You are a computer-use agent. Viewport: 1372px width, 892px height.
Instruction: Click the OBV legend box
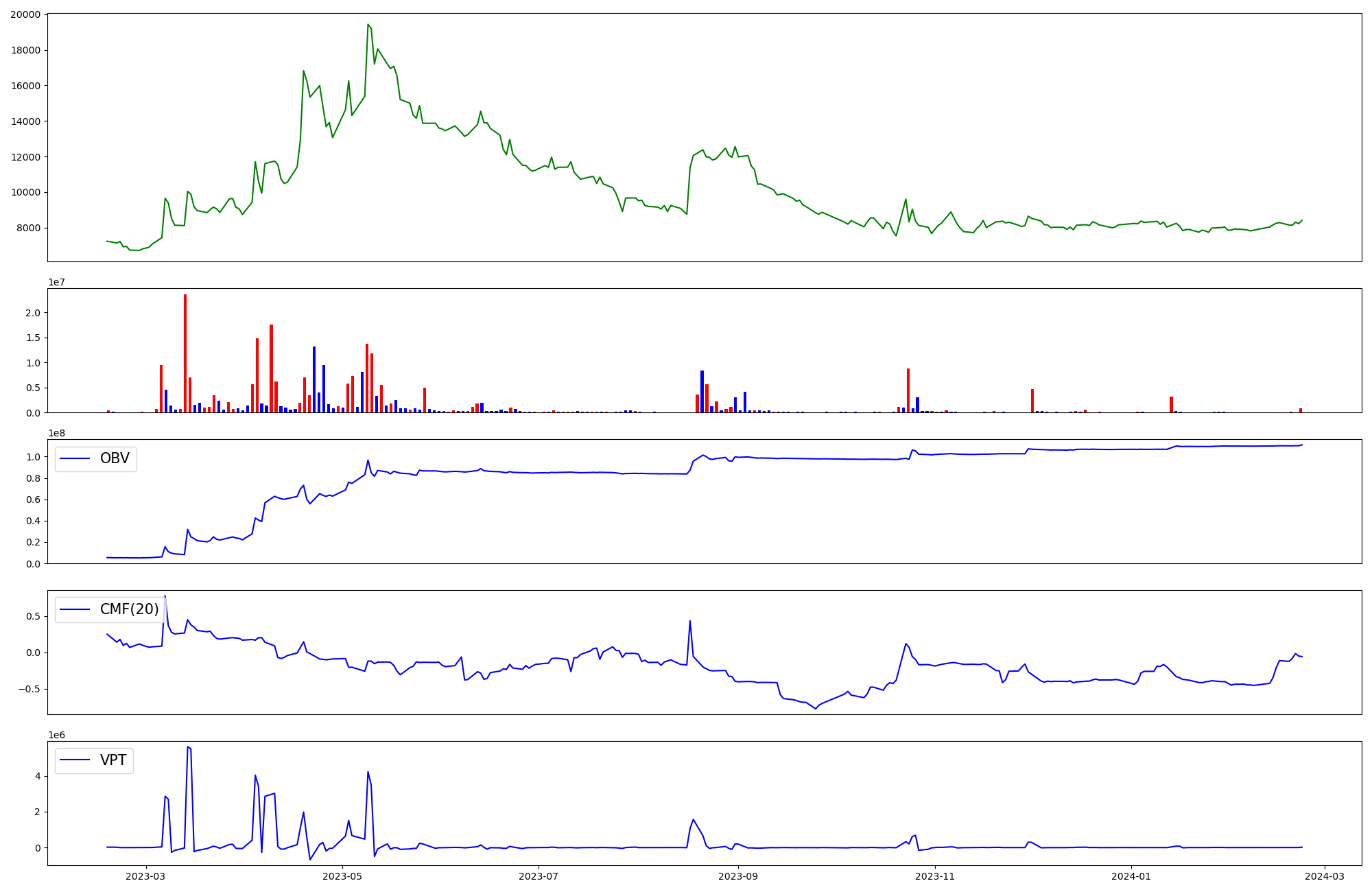pos(96,459)
